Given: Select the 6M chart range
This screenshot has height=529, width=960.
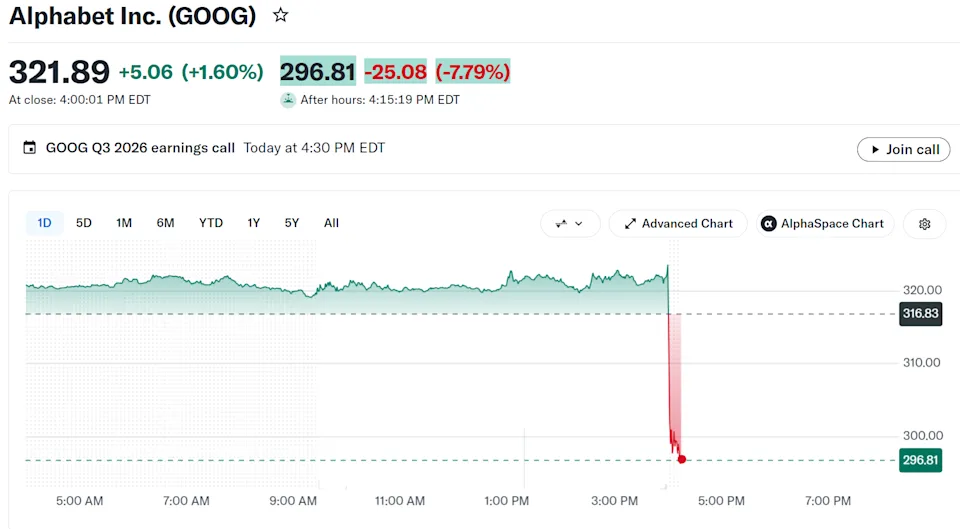Looking at the screenshot, I should (x=165, y=223).
